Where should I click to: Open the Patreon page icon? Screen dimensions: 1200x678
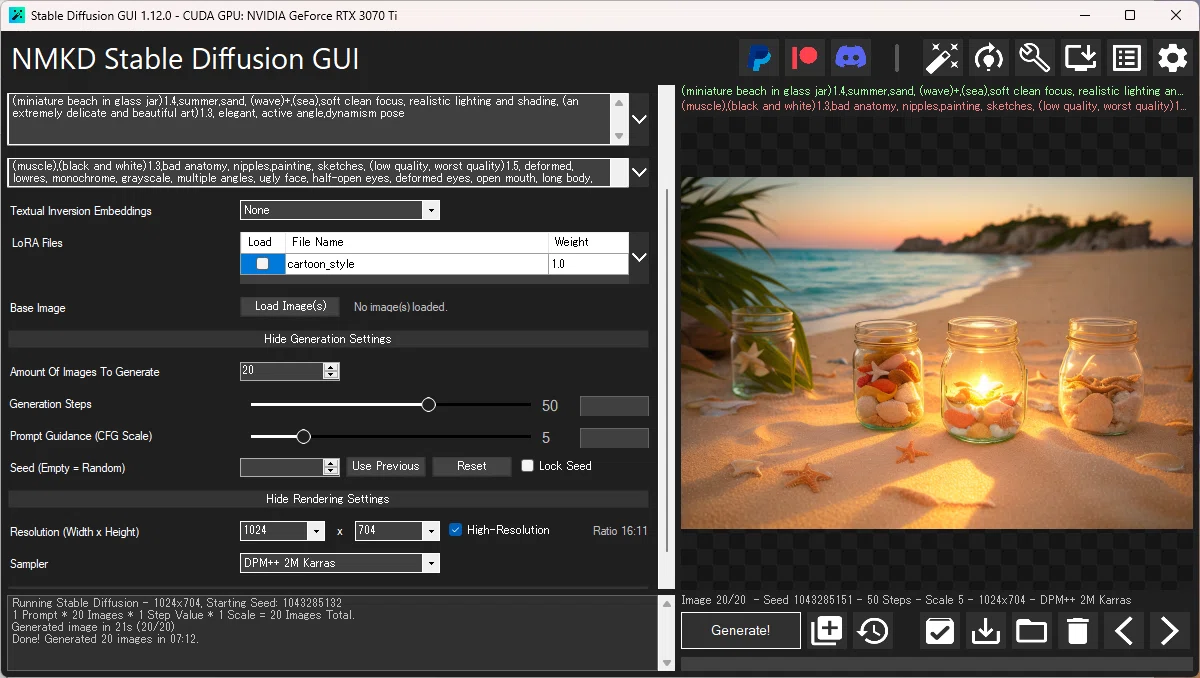(x=805, y=58)
